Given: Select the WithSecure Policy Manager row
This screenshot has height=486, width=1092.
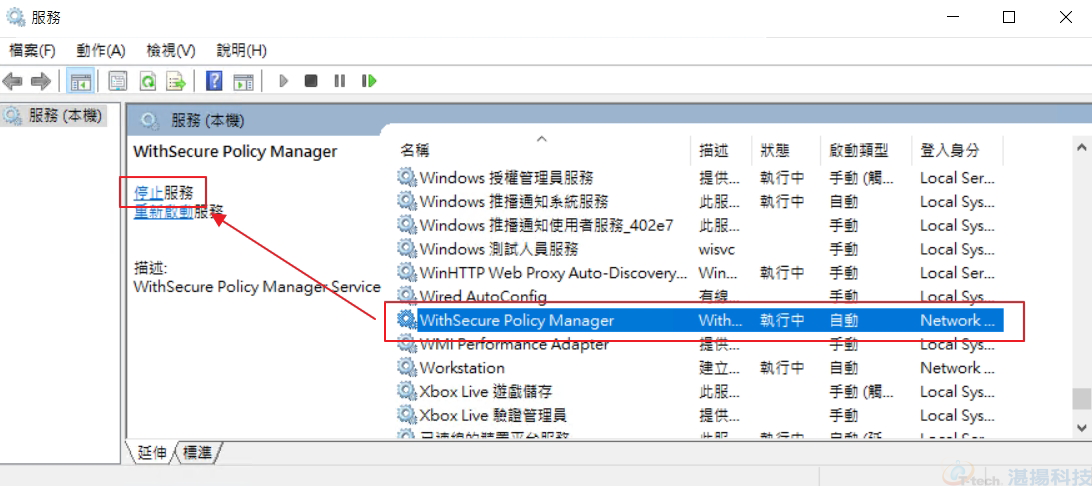Looking at the screenshot, I should pos(699,320).
